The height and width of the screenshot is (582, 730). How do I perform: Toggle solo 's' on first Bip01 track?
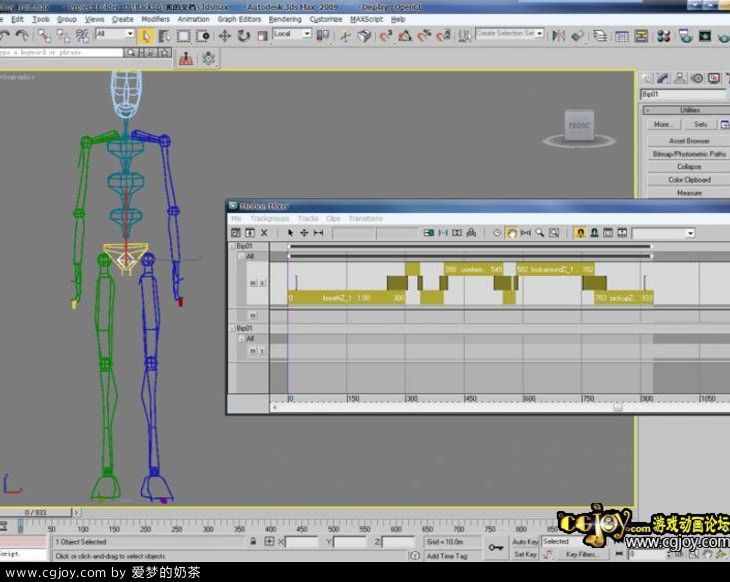[x=262, y=283]
